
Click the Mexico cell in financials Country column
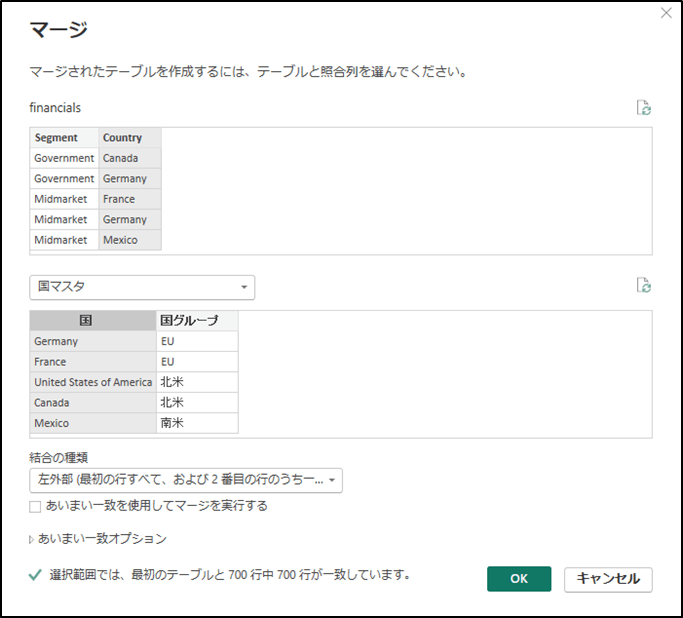click(130, 240)
